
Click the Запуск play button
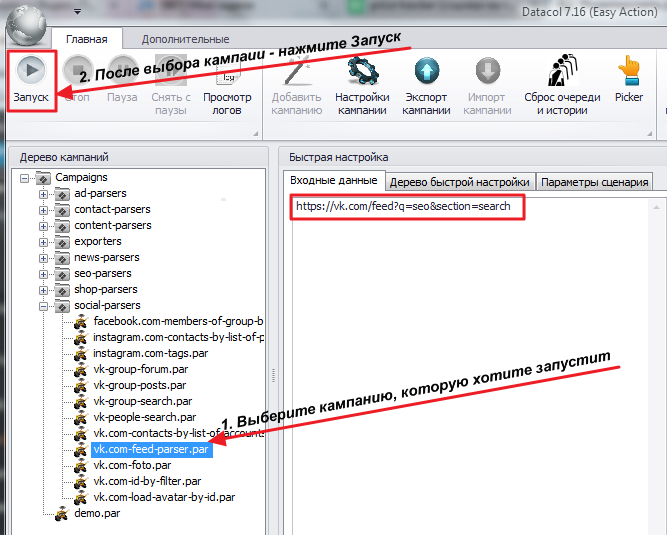(31, 81)
